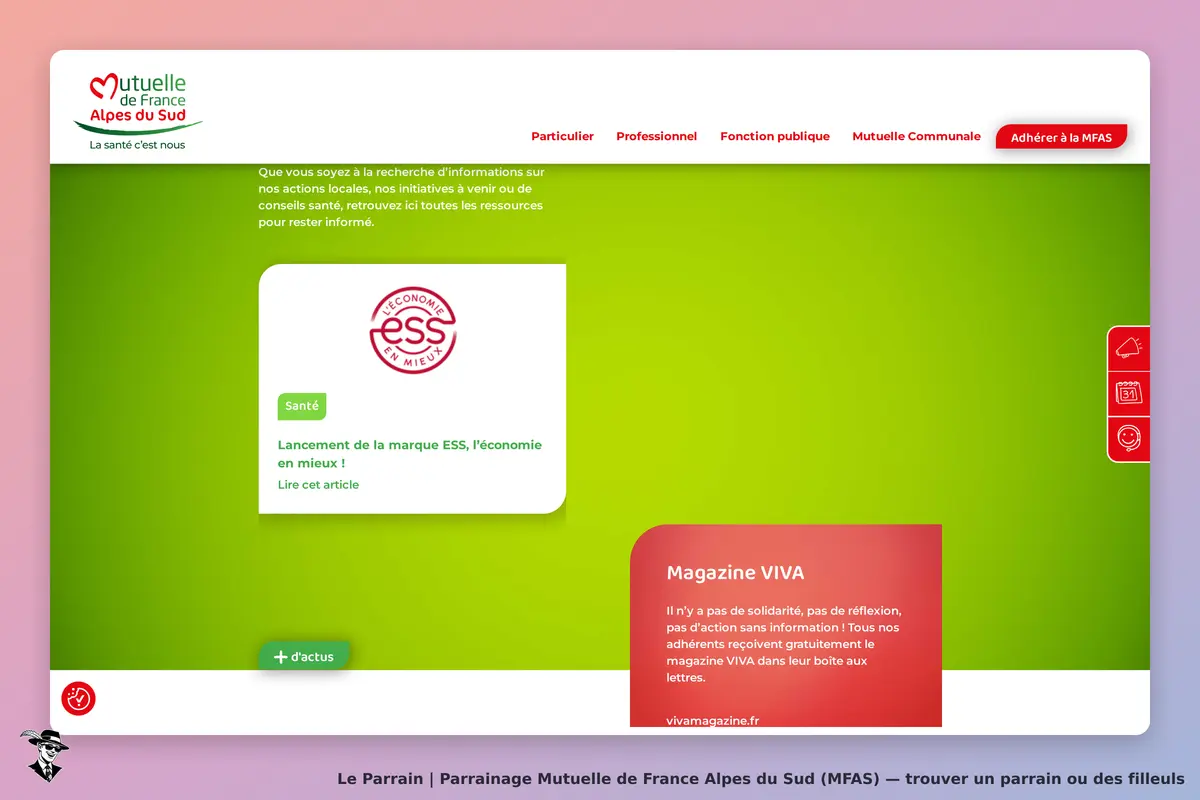Open the megaphone news side icon
This screenshot has height=800, width=1200.
[1129, 348]
